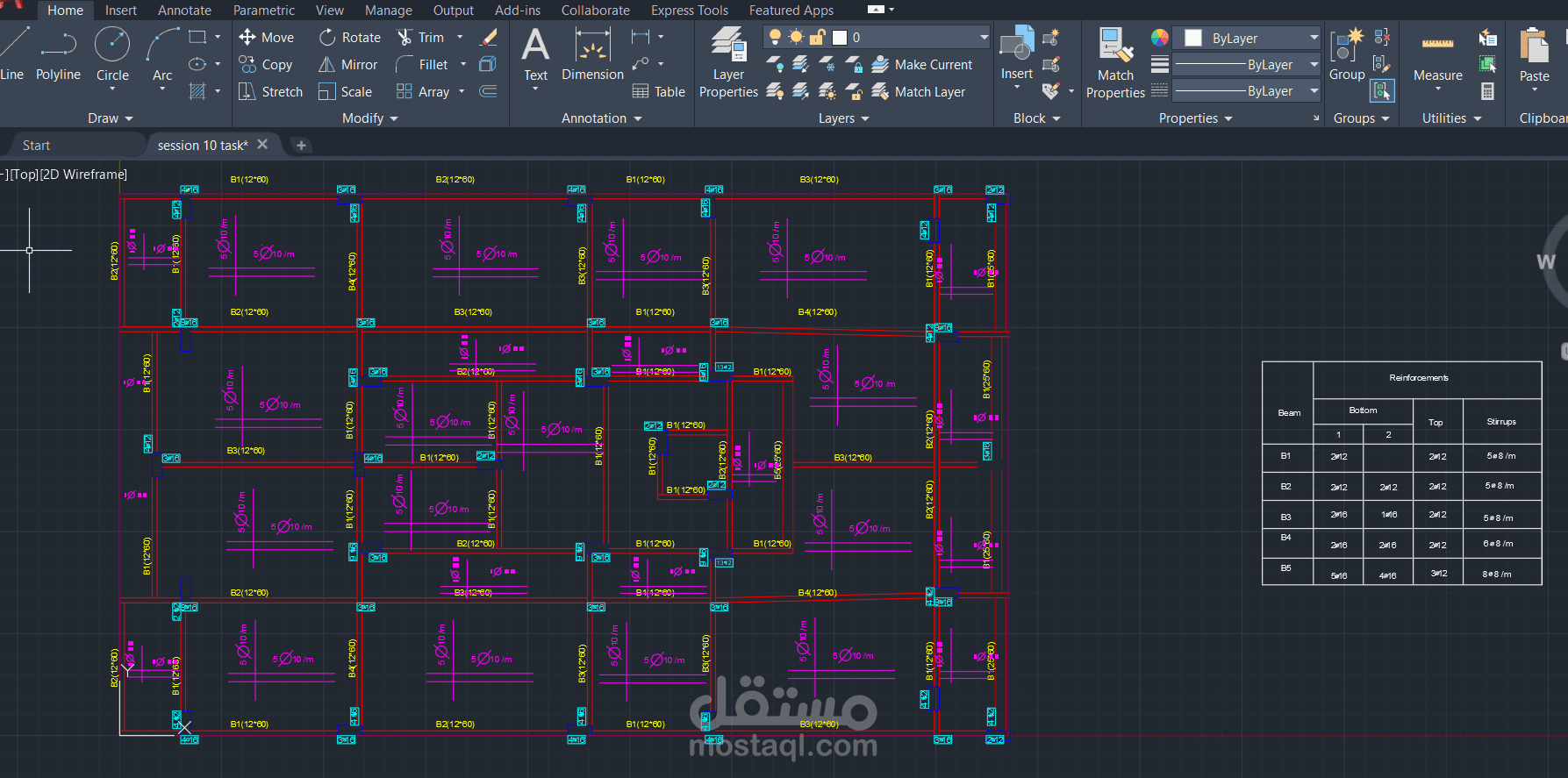Insert a Table annotation
Viewport: 1568px width, 778px height.
pos(659,92)
